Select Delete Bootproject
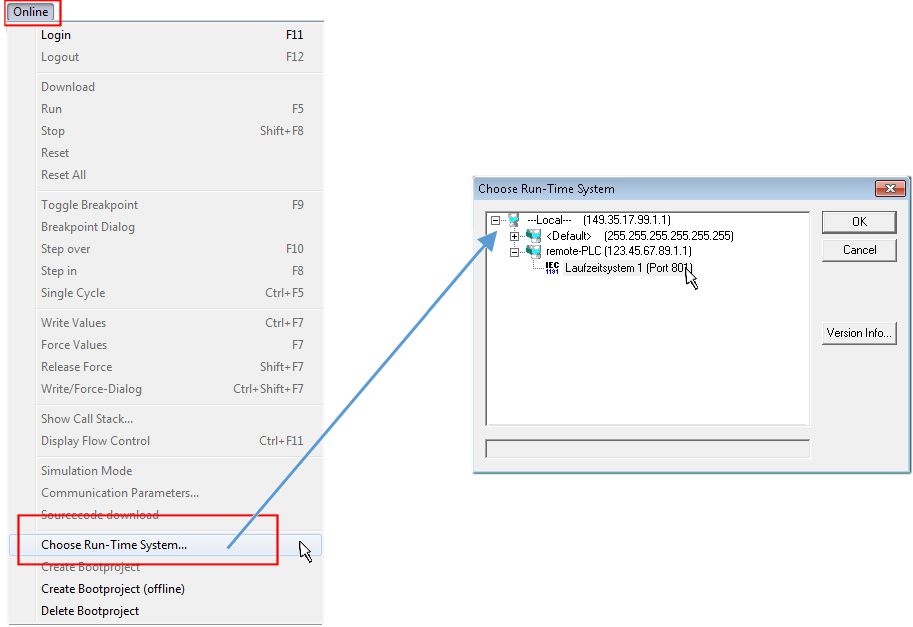 tap(90, 611)
